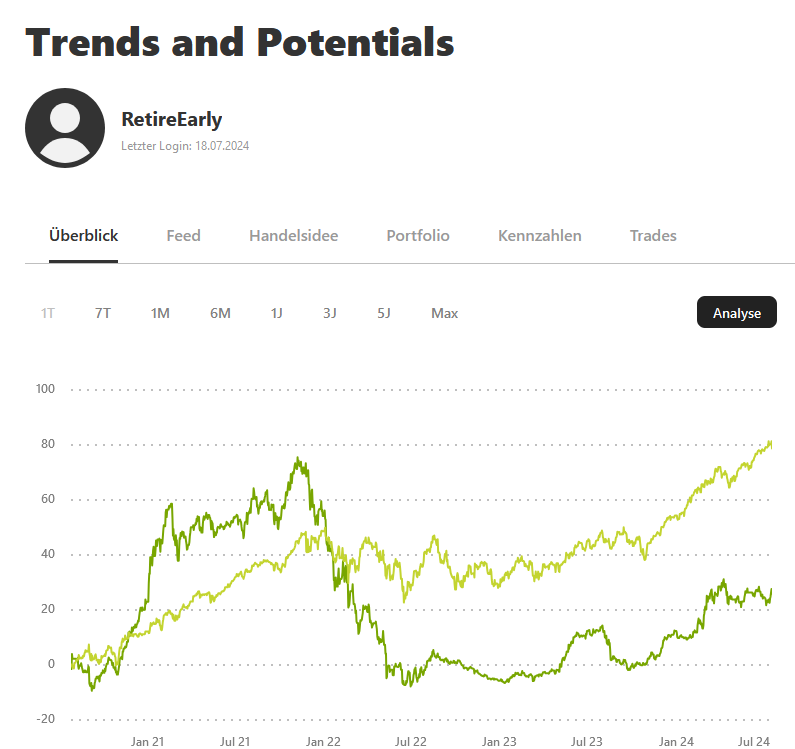
Task: Click the RetireEarly username
Action: click(171, 120)
